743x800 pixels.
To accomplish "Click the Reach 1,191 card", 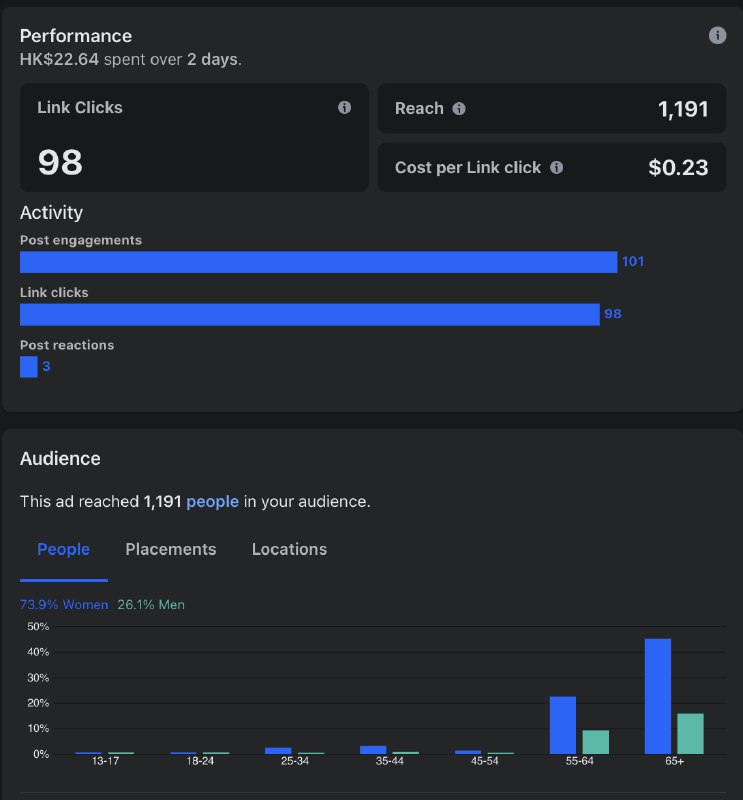I will click(552, 109).
